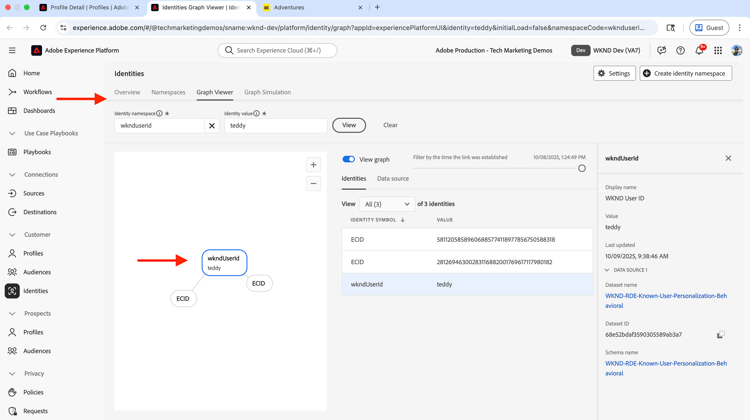Reload the browser page
The image size is (750, 420).
[x=43, y=28]
